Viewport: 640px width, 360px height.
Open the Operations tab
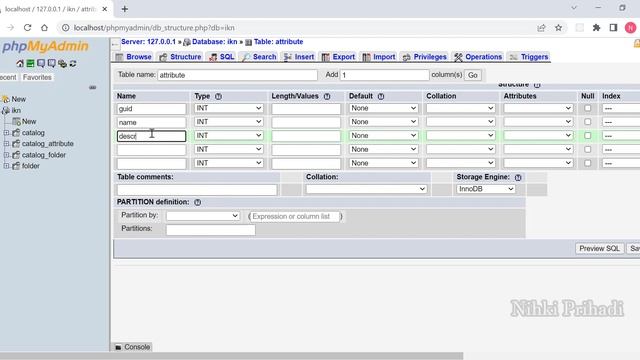tap(478, 57)
